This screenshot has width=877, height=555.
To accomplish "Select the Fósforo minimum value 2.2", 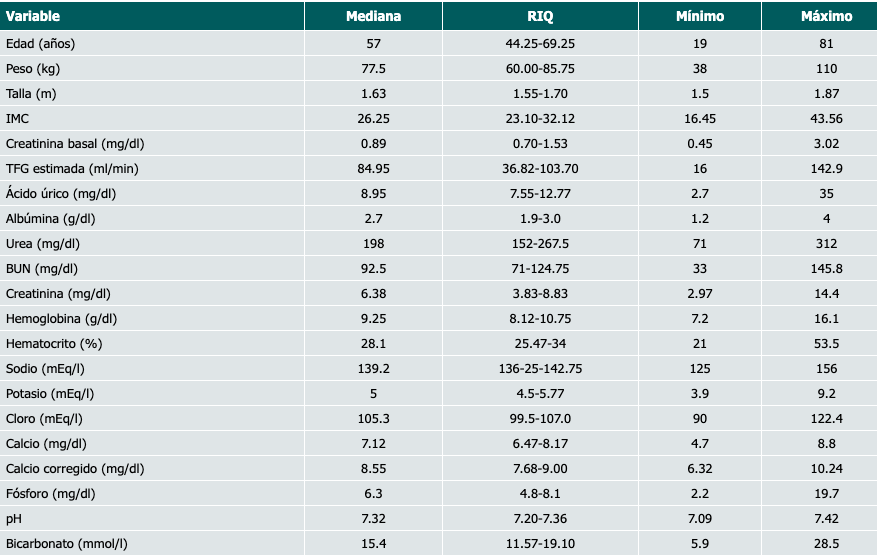I will tap(699, 493).
